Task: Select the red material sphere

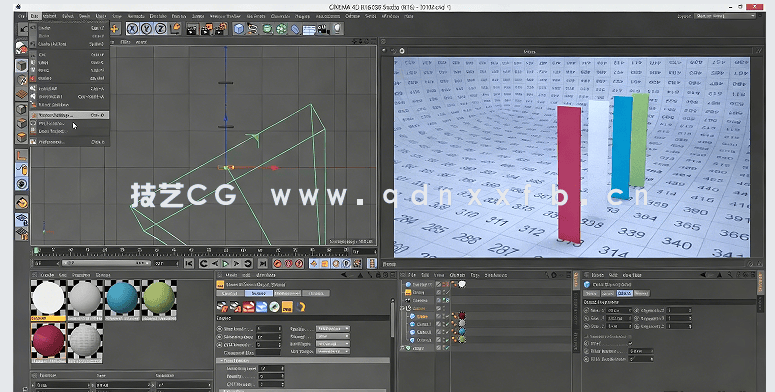Action: pyautogui.click(x=48, y=341)
